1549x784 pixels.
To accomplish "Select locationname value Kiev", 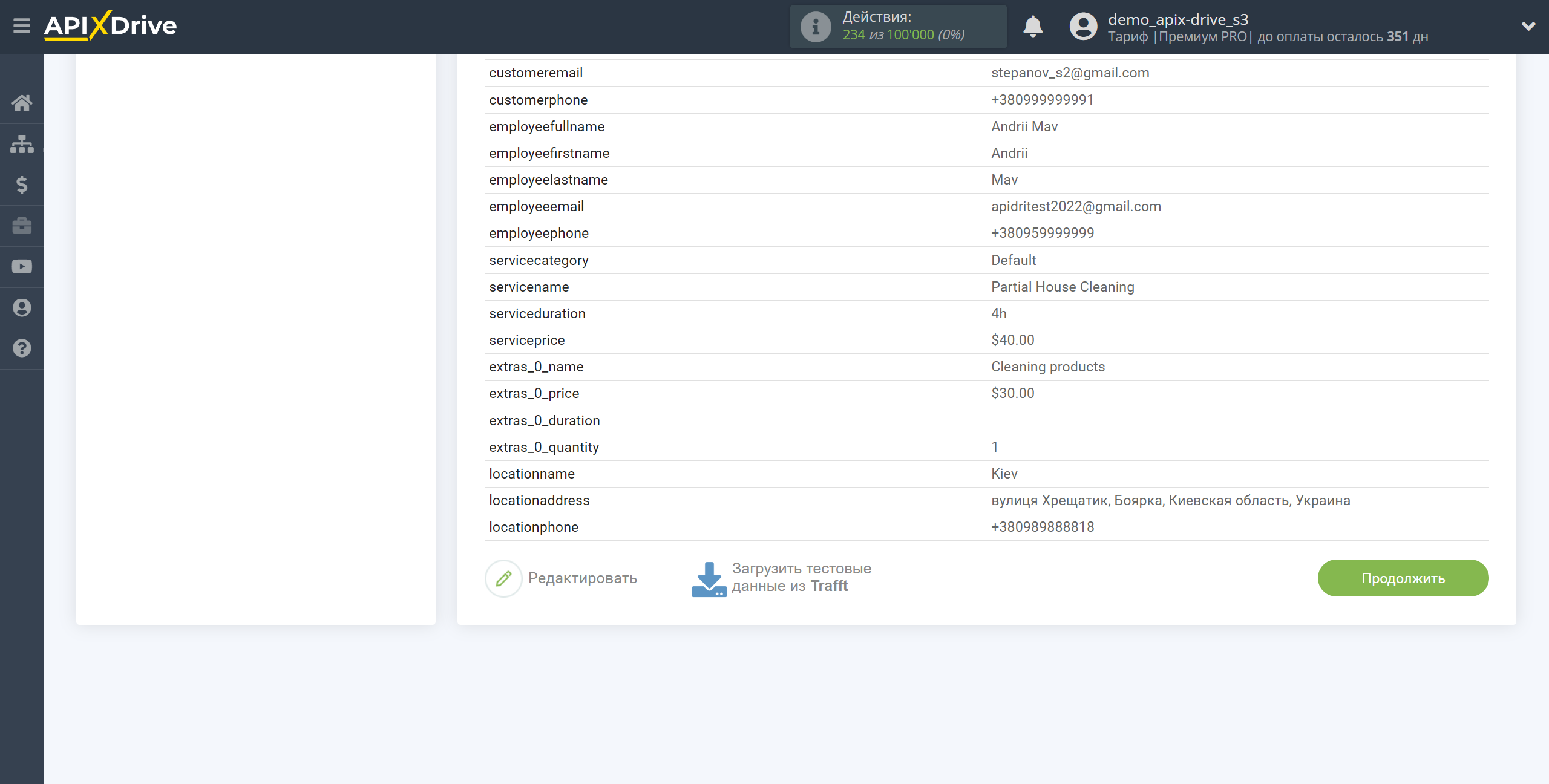I will pyautogui.click(x=1004, y=474).
